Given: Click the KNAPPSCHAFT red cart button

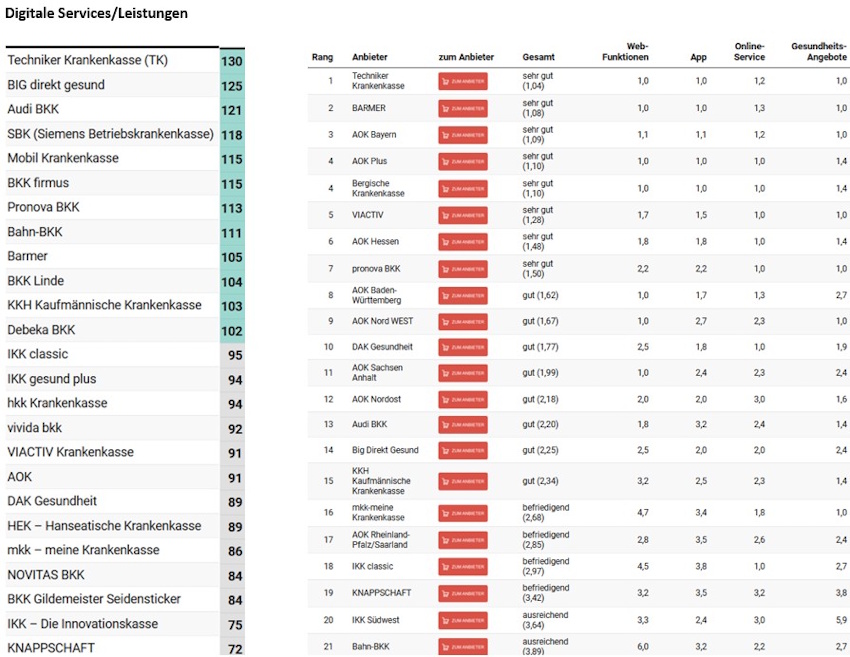Looking at the screenshot, I should point(462,593).
